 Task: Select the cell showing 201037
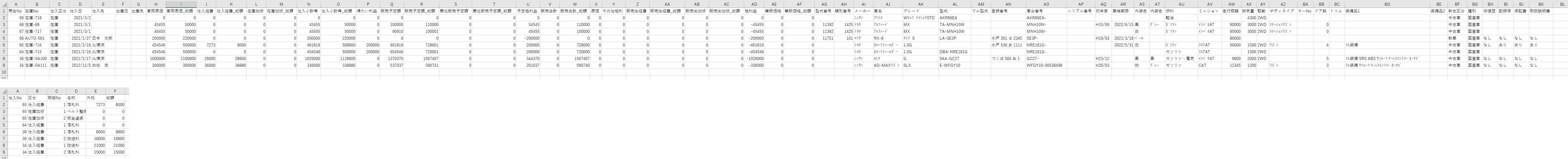[528, 65]
